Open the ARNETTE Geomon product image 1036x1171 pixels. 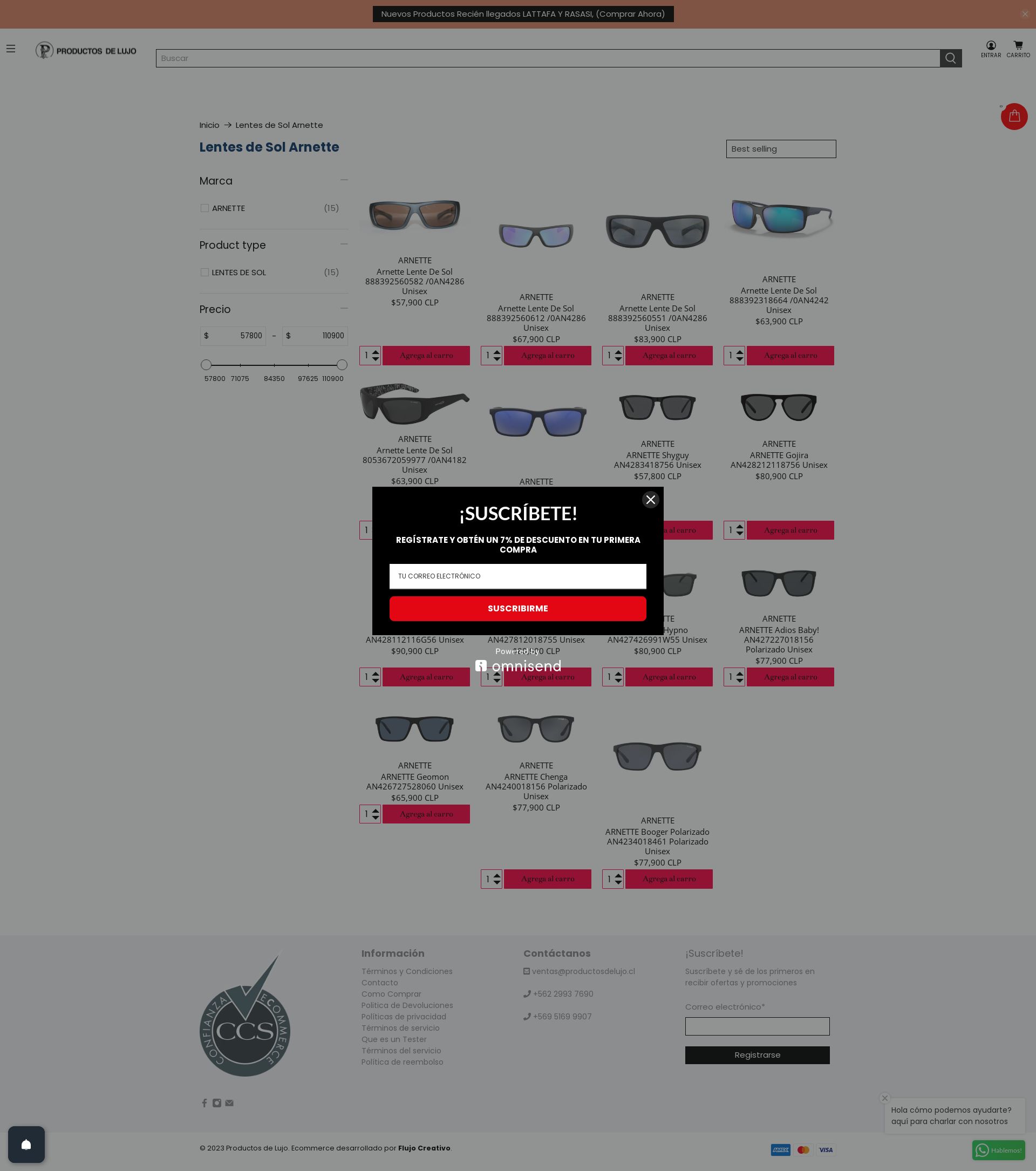414,729
